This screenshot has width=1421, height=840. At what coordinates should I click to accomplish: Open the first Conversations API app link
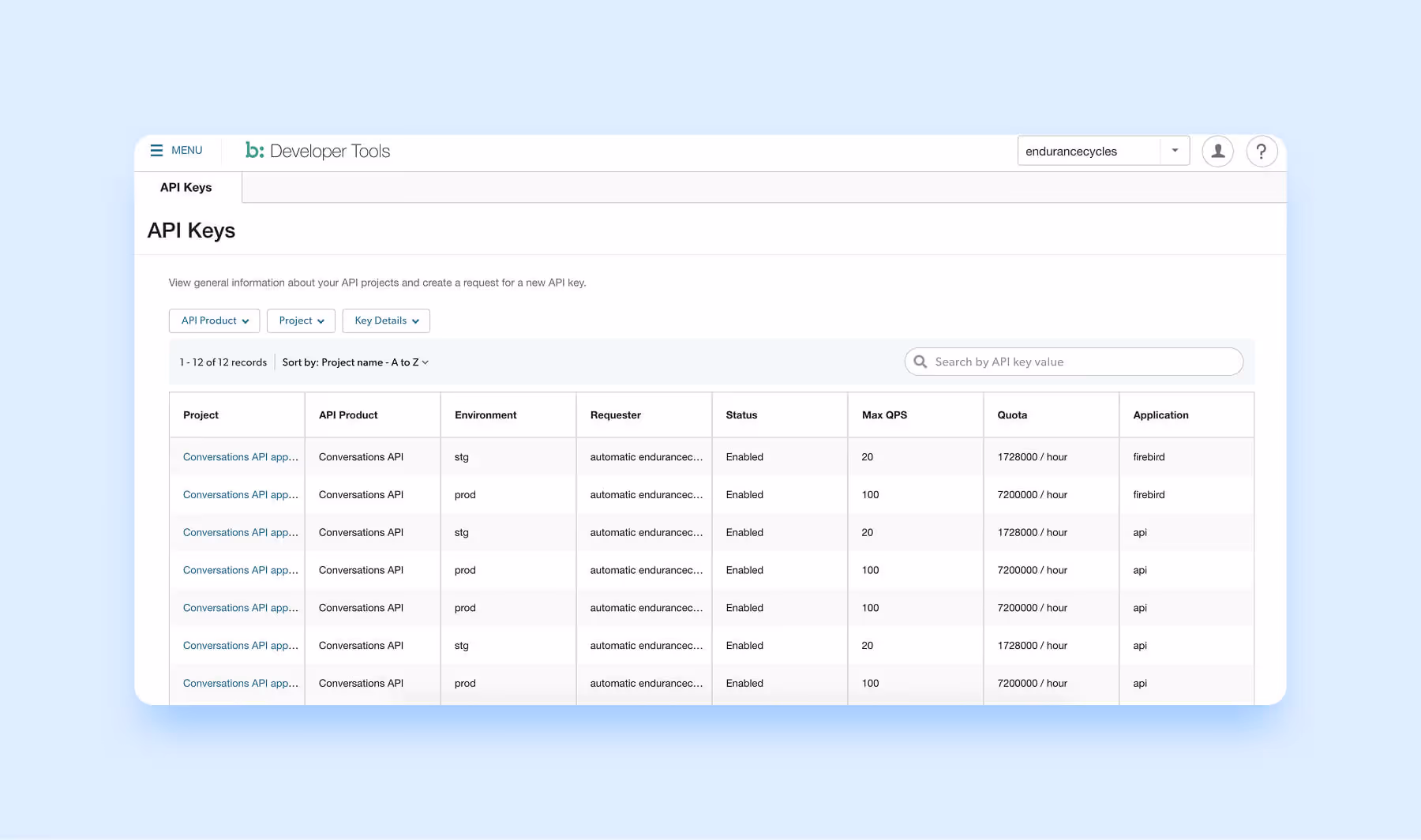(x=240, y=456)
